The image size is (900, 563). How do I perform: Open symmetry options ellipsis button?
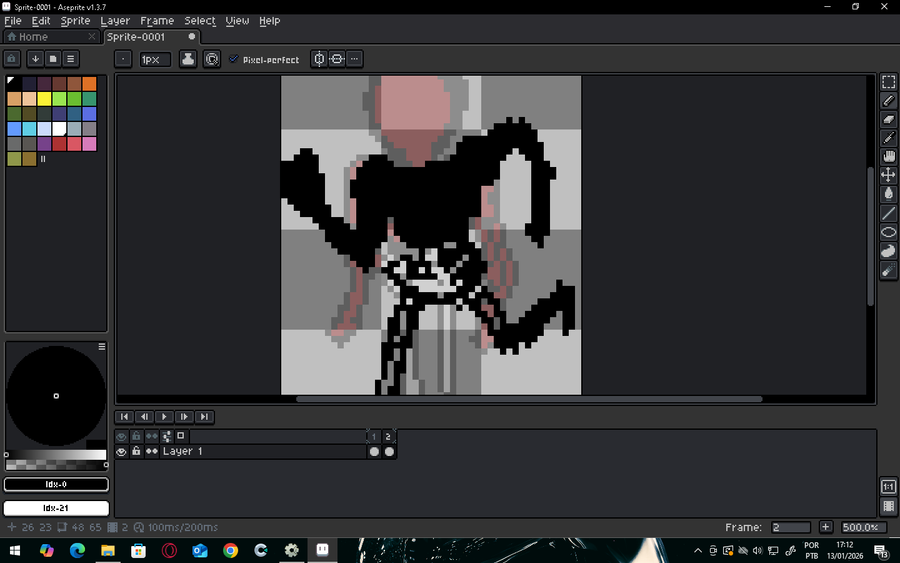[355, 59]
